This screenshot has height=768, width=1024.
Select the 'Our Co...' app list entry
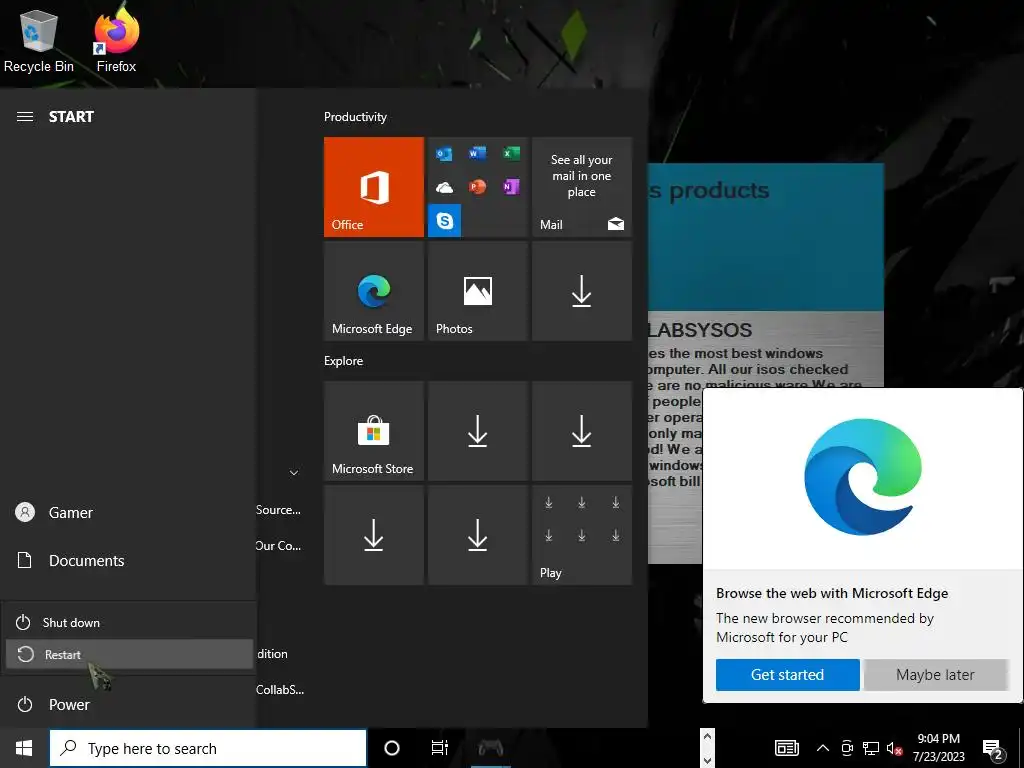[279, 546]
